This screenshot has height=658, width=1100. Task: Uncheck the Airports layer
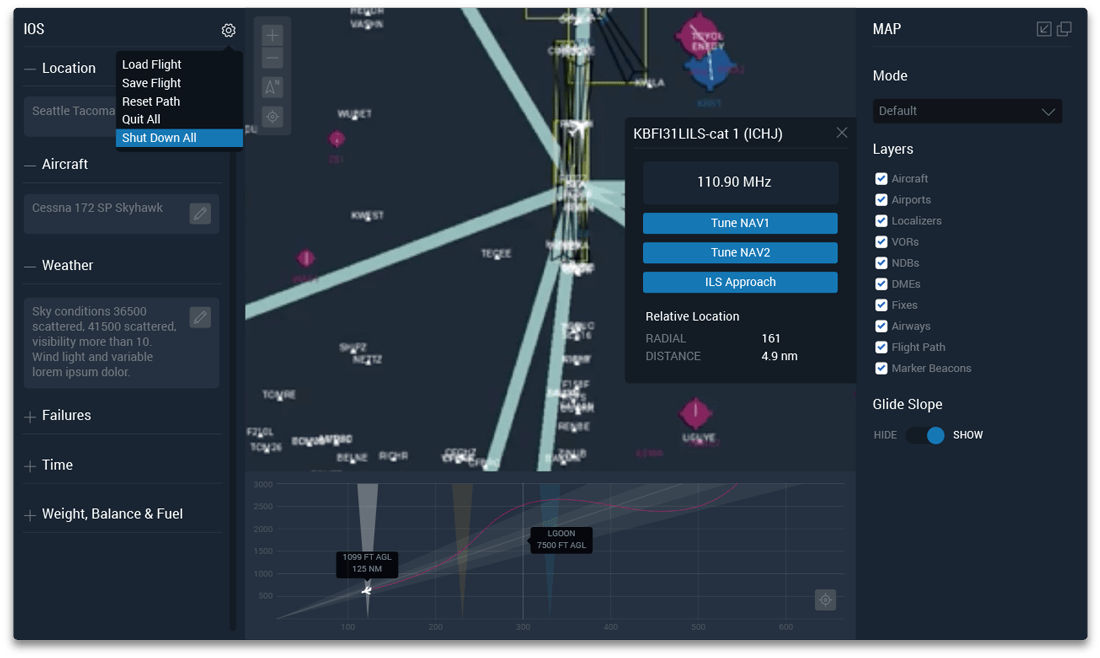881,200
